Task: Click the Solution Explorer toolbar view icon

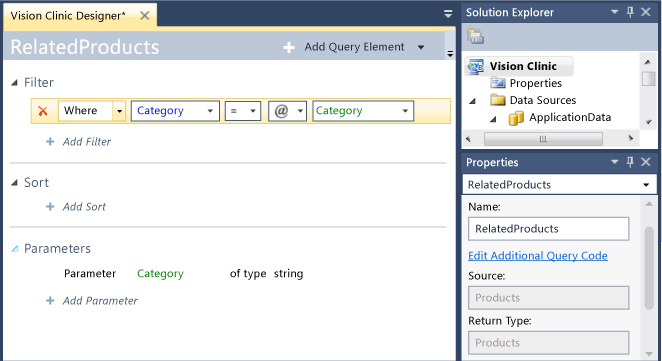Action: (475, 36)
